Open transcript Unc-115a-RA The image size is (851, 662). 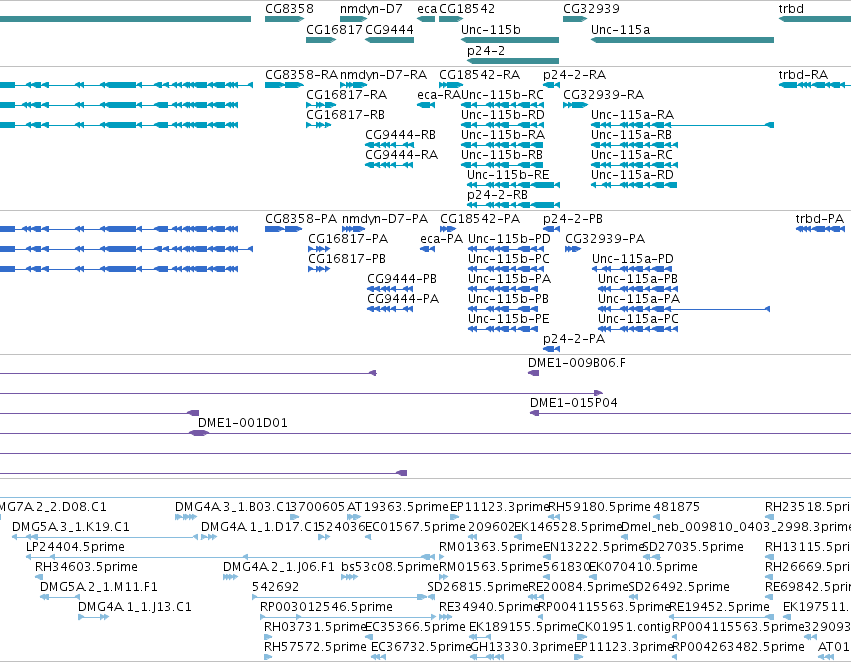[x=632, y=114]
